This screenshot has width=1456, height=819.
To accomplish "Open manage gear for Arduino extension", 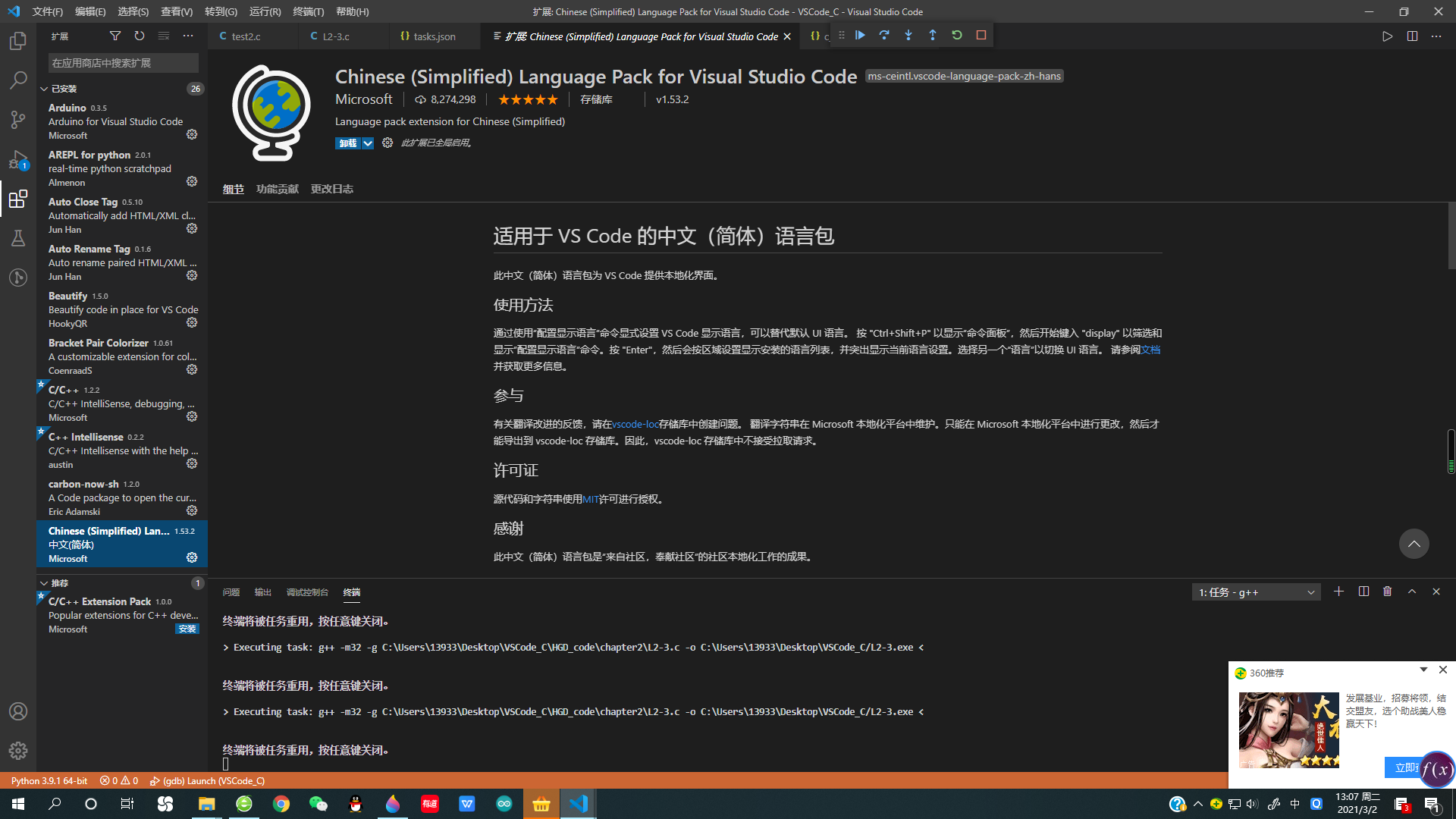I will (192, 134).
